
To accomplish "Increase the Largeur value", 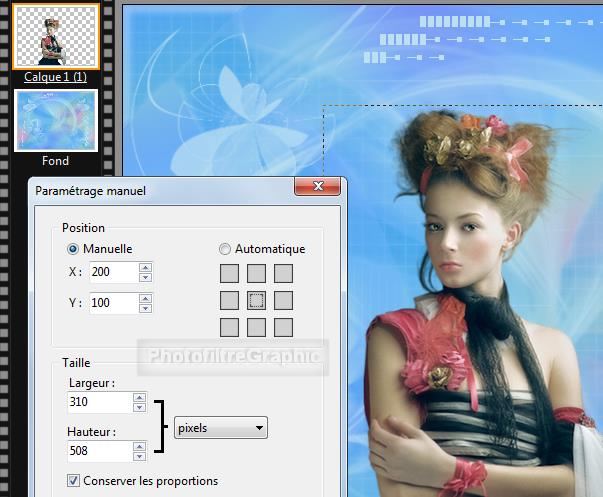I will pos(140,397).
